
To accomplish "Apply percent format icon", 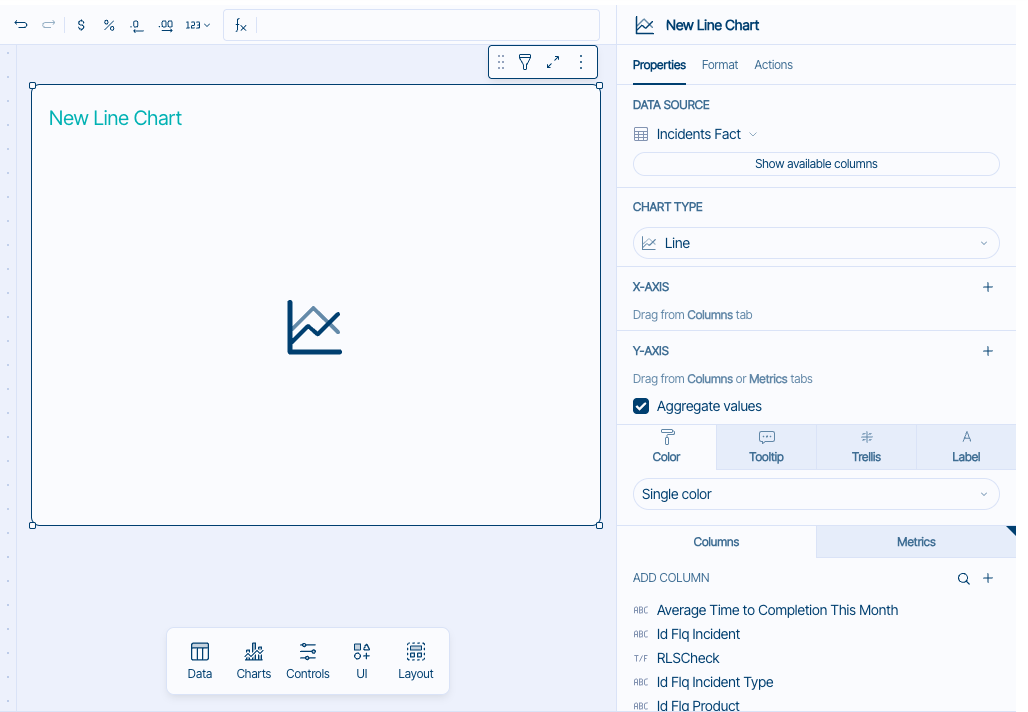I will pyautogui.click(x=109, y=25).
